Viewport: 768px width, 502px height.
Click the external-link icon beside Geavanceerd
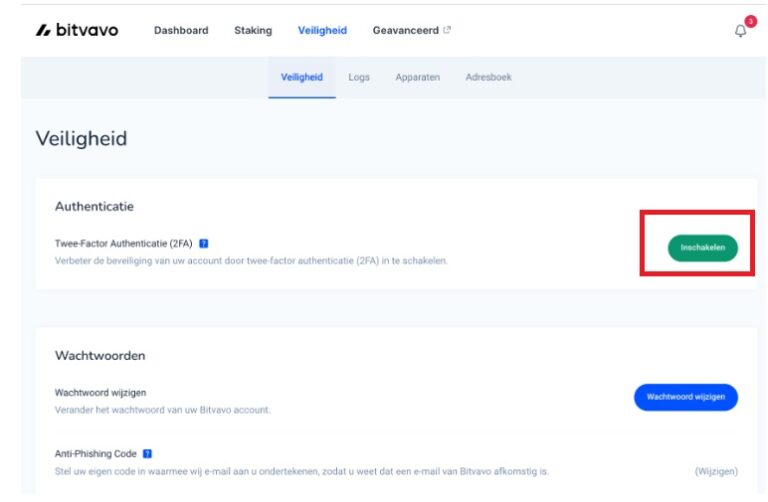(447, 30)
